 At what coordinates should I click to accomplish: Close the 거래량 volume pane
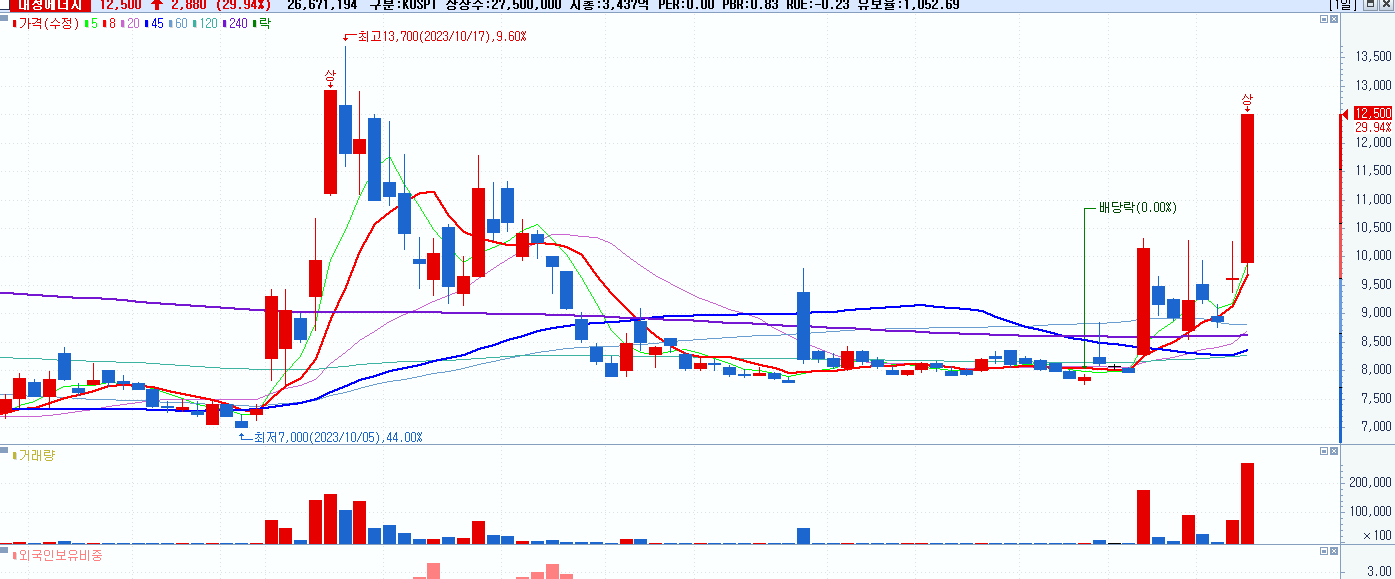coord(1333,451)
